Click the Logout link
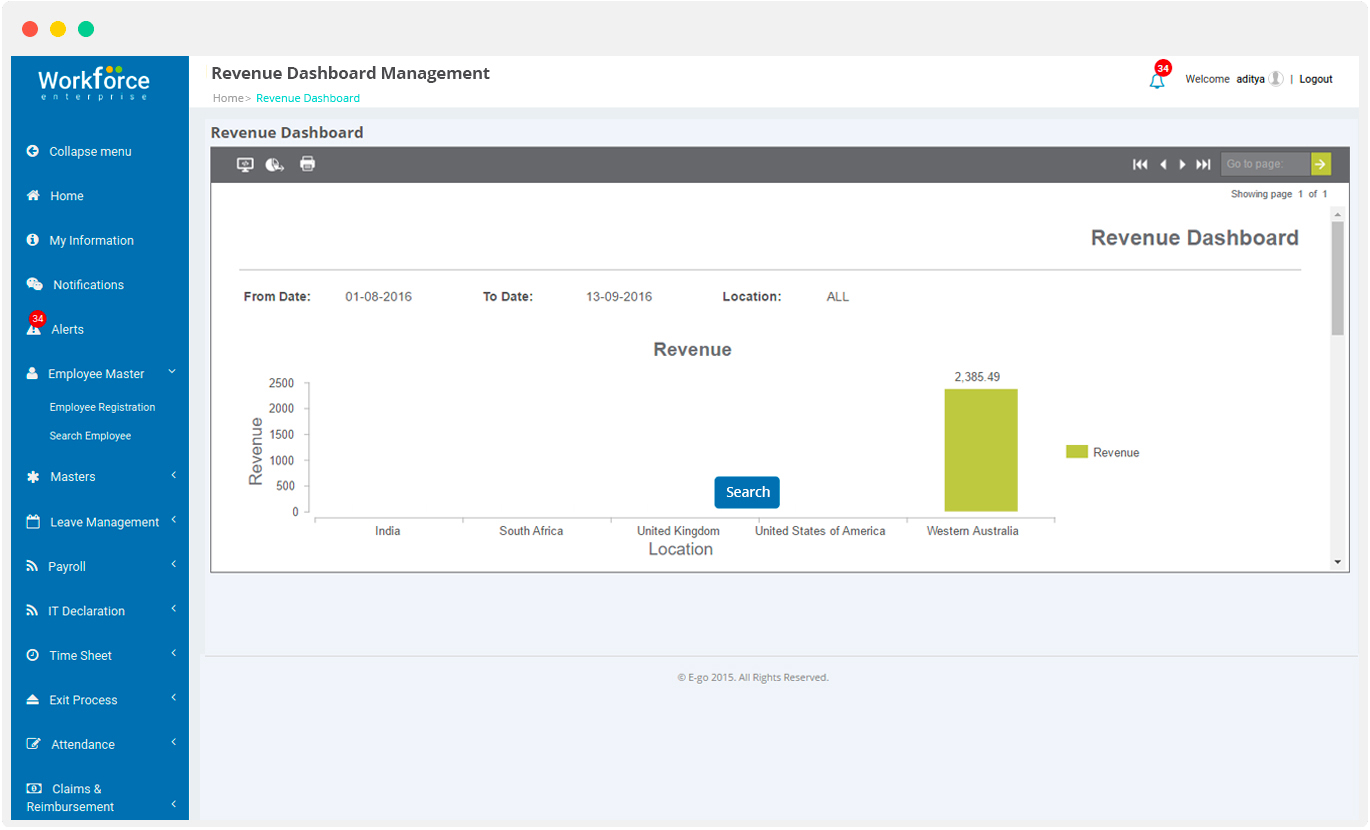Image resolution: width=1370 pixels, height=830 pixels. [x=1315, y=78]
